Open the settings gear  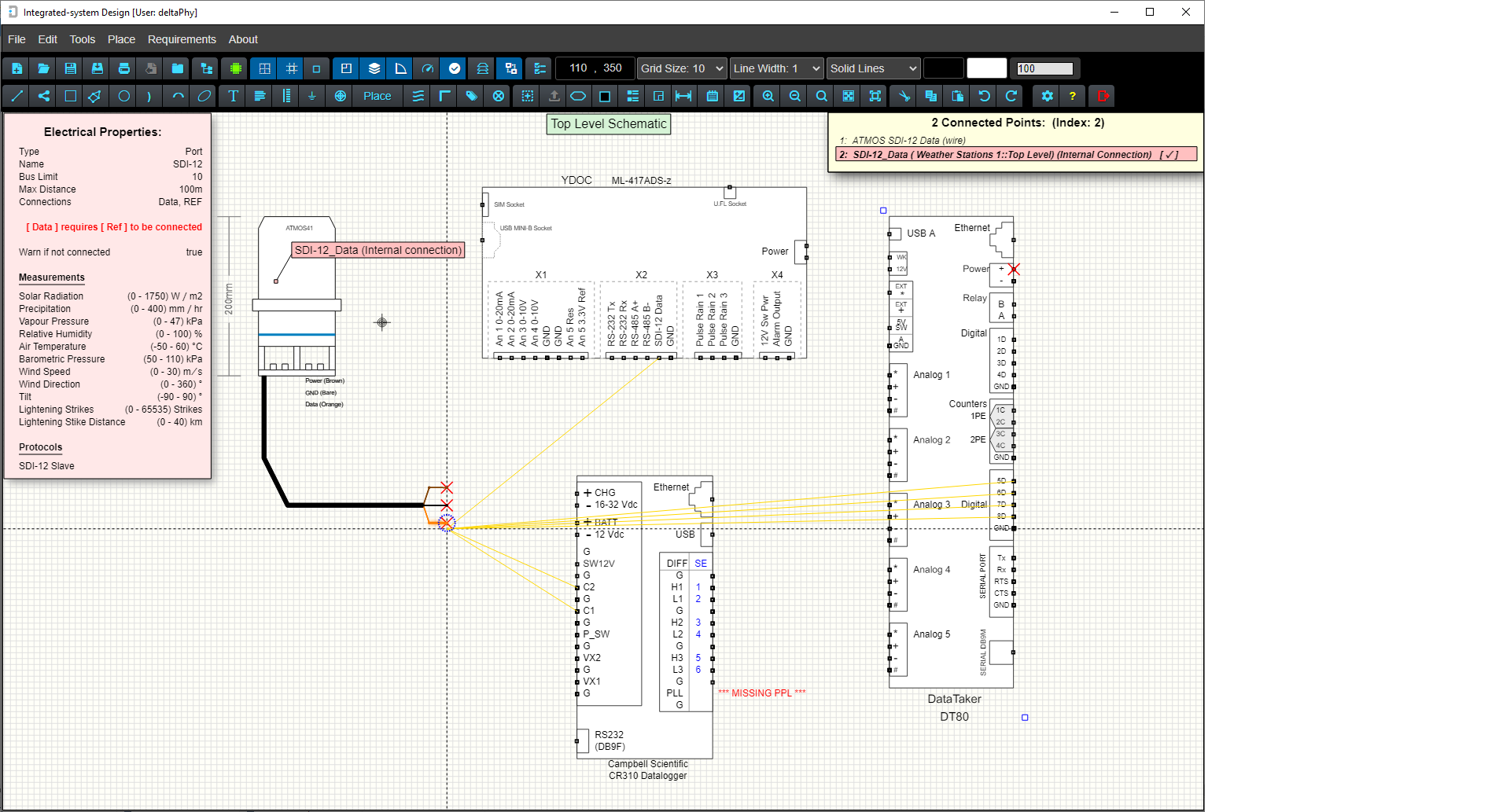(1047, 96)
